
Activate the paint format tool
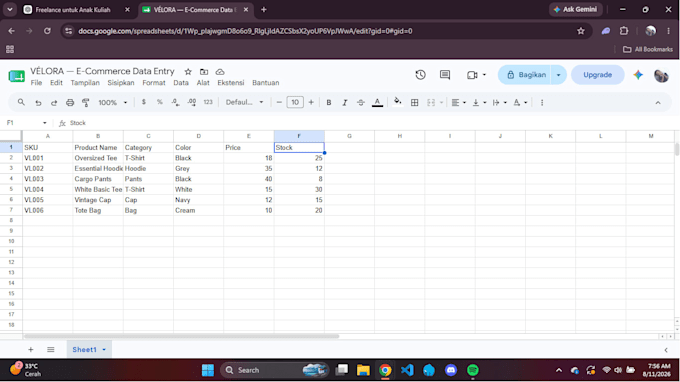85,103
